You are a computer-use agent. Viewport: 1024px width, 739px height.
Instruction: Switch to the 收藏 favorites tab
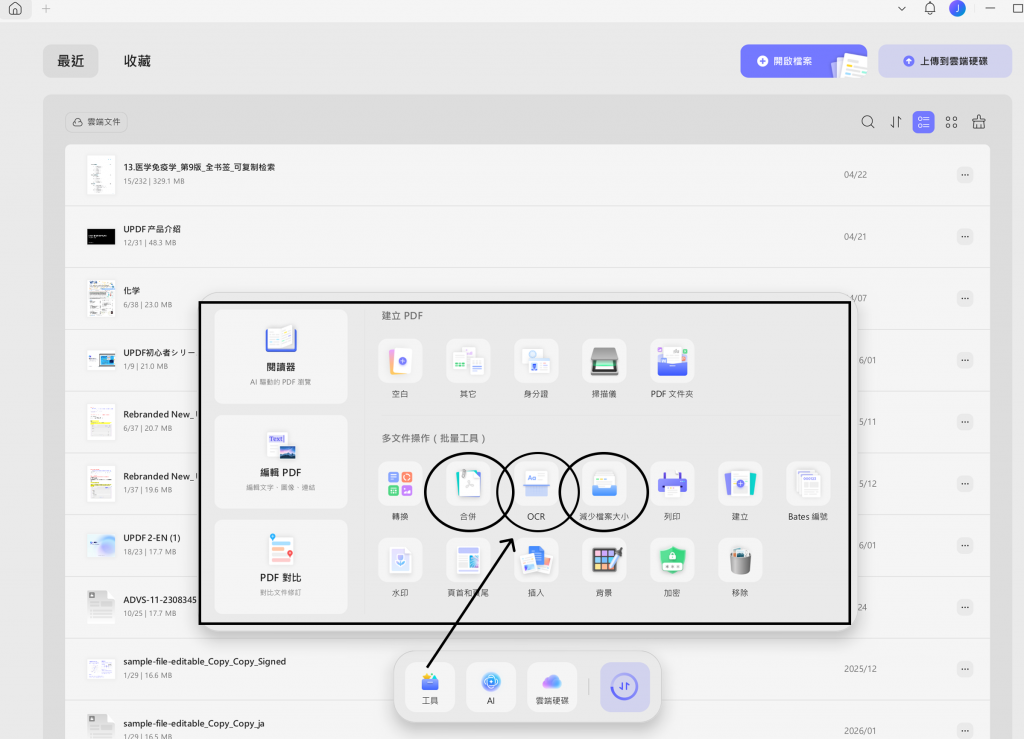(137, 61)
